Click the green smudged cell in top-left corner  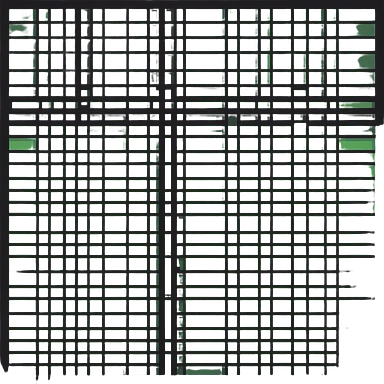click(22, 29)
